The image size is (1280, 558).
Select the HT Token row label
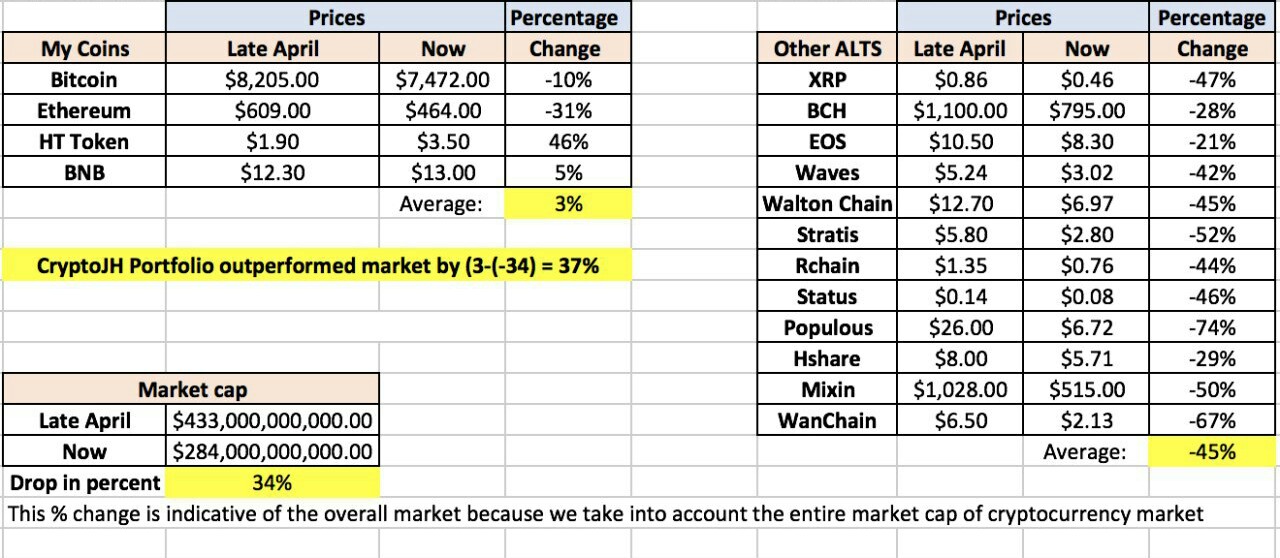(x=84, y=142)
